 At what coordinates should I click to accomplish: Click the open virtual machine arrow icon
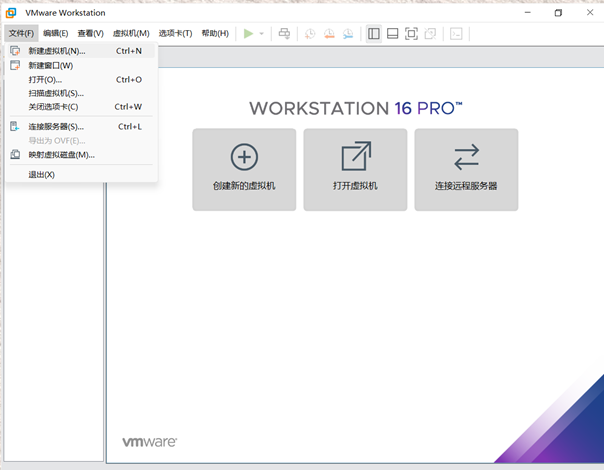click(x=356, y=156)
